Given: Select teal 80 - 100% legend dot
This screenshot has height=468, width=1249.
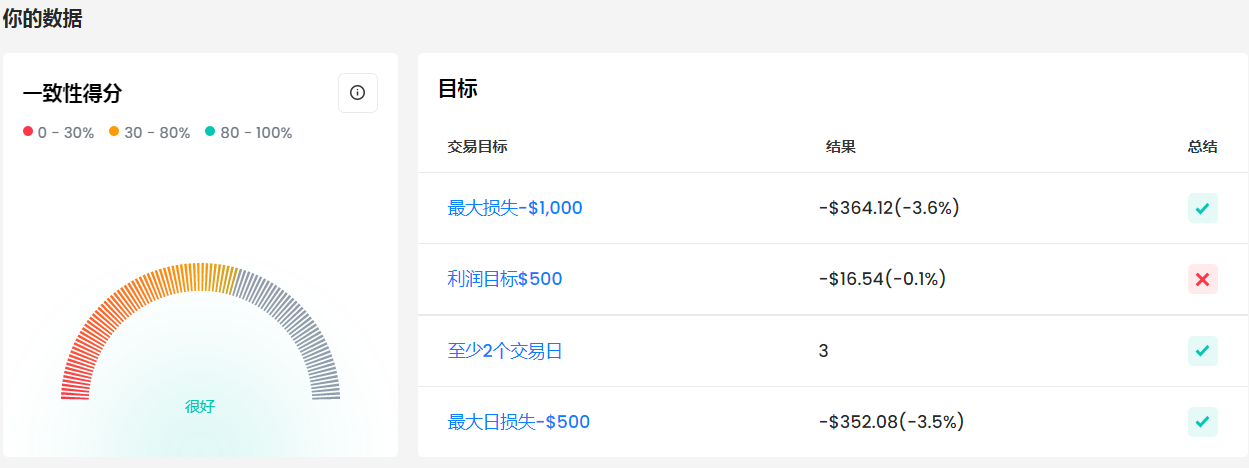Looking at the screenshot, I should click(x=210, y=132).
